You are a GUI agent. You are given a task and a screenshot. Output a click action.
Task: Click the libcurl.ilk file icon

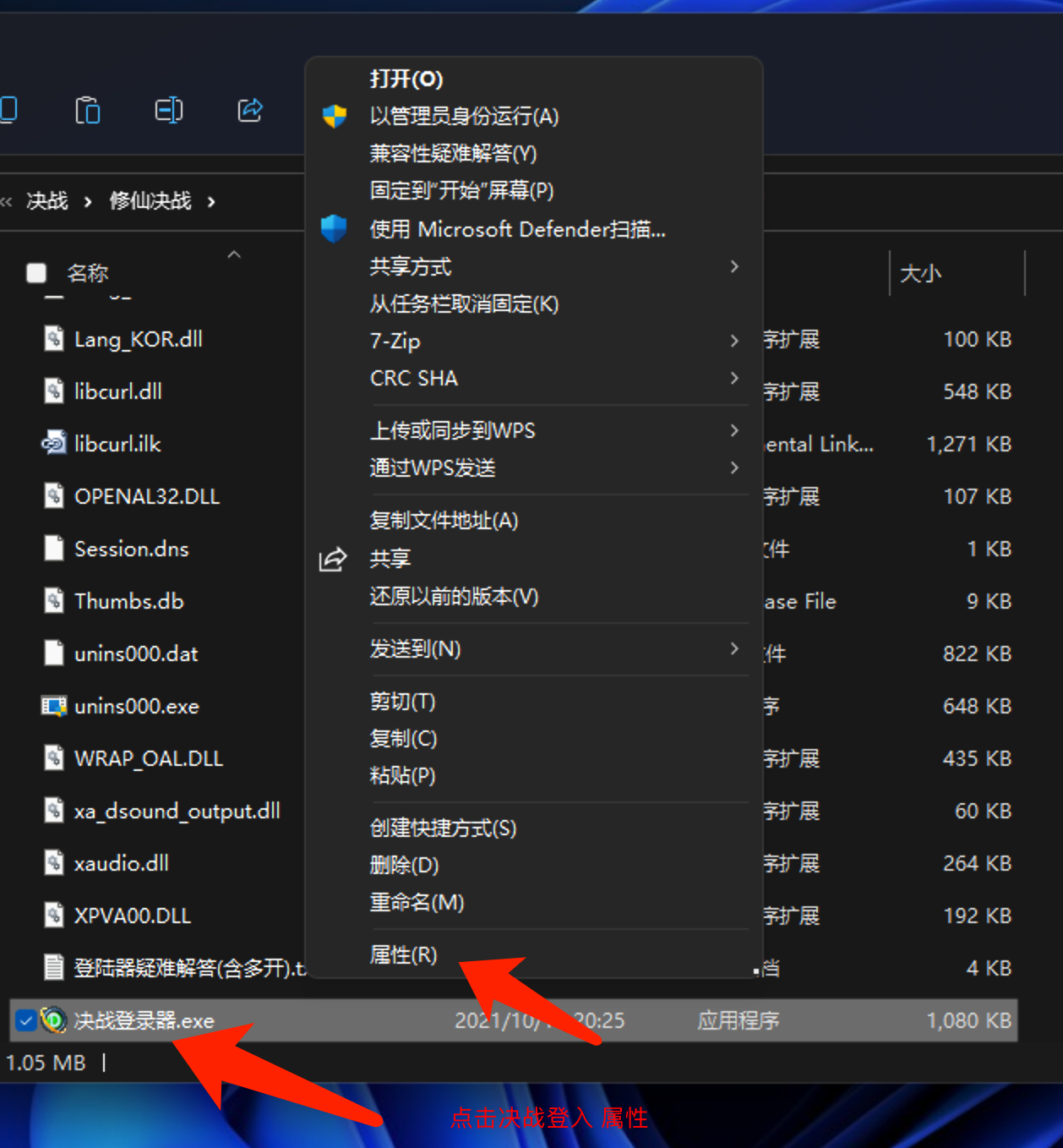point(54,444)
